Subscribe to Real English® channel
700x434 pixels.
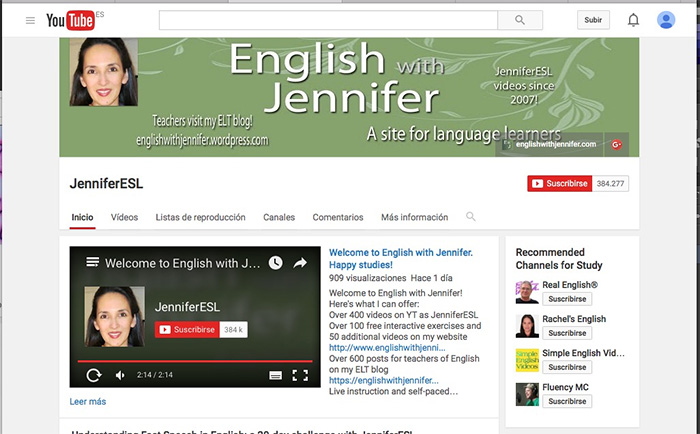point(567,299)
